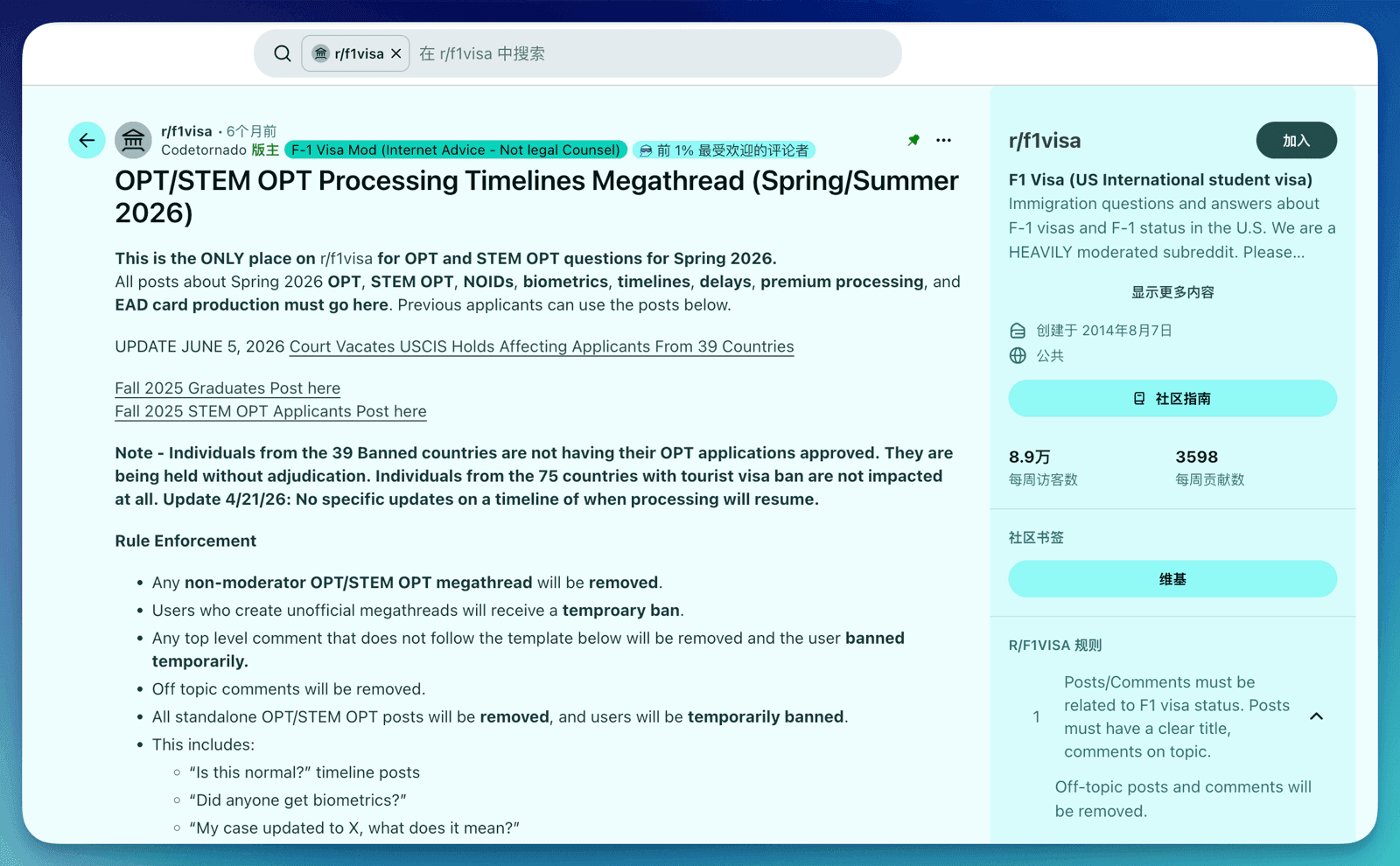This screenshot has width=1400, height=866.
Task: Click the 'This includes:' bullet
Action: click(x=203, y=744)
